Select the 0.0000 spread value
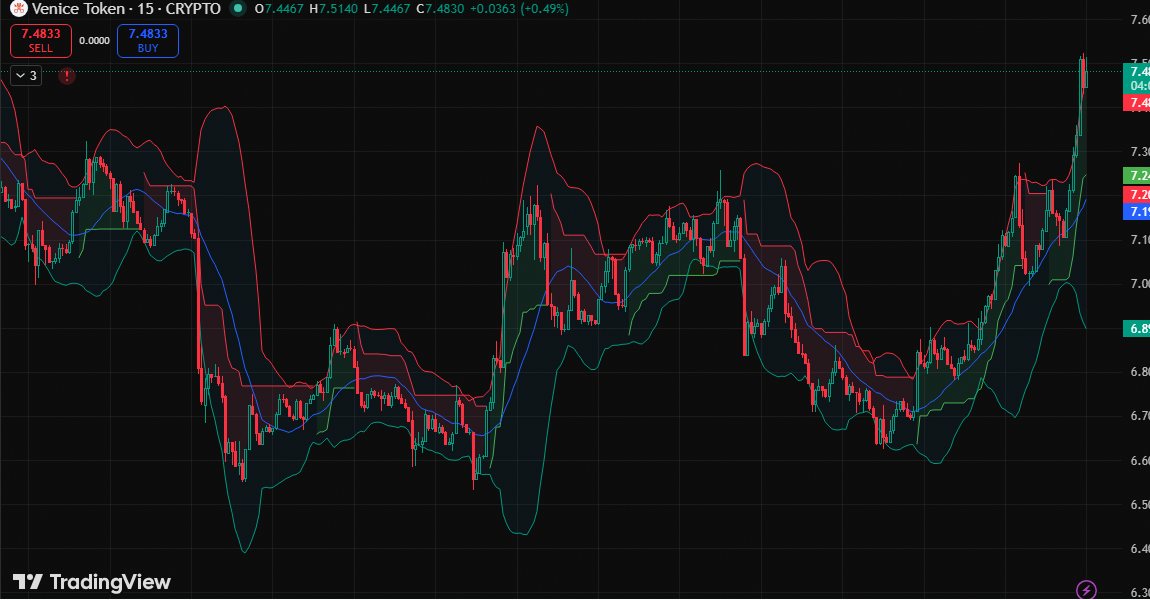1150x600 pixels. (x=95, y=41)
